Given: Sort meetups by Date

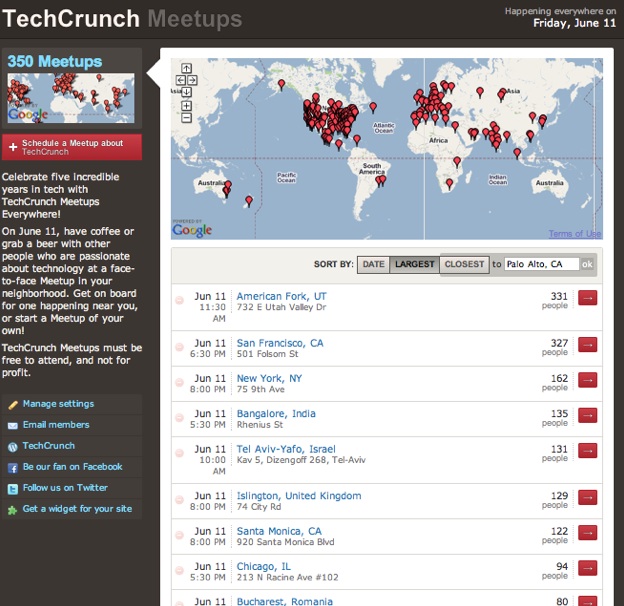Looking at the screenshot, I should [x=373, y=265].
